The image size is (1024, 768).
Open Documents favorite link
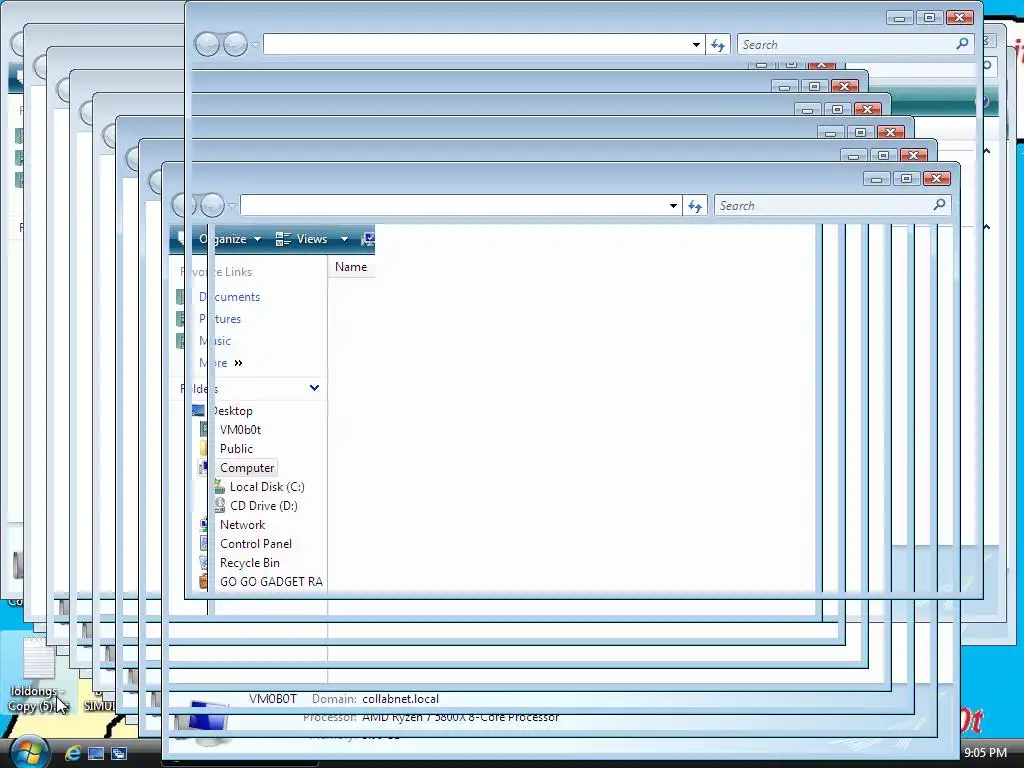pos(229,296)
